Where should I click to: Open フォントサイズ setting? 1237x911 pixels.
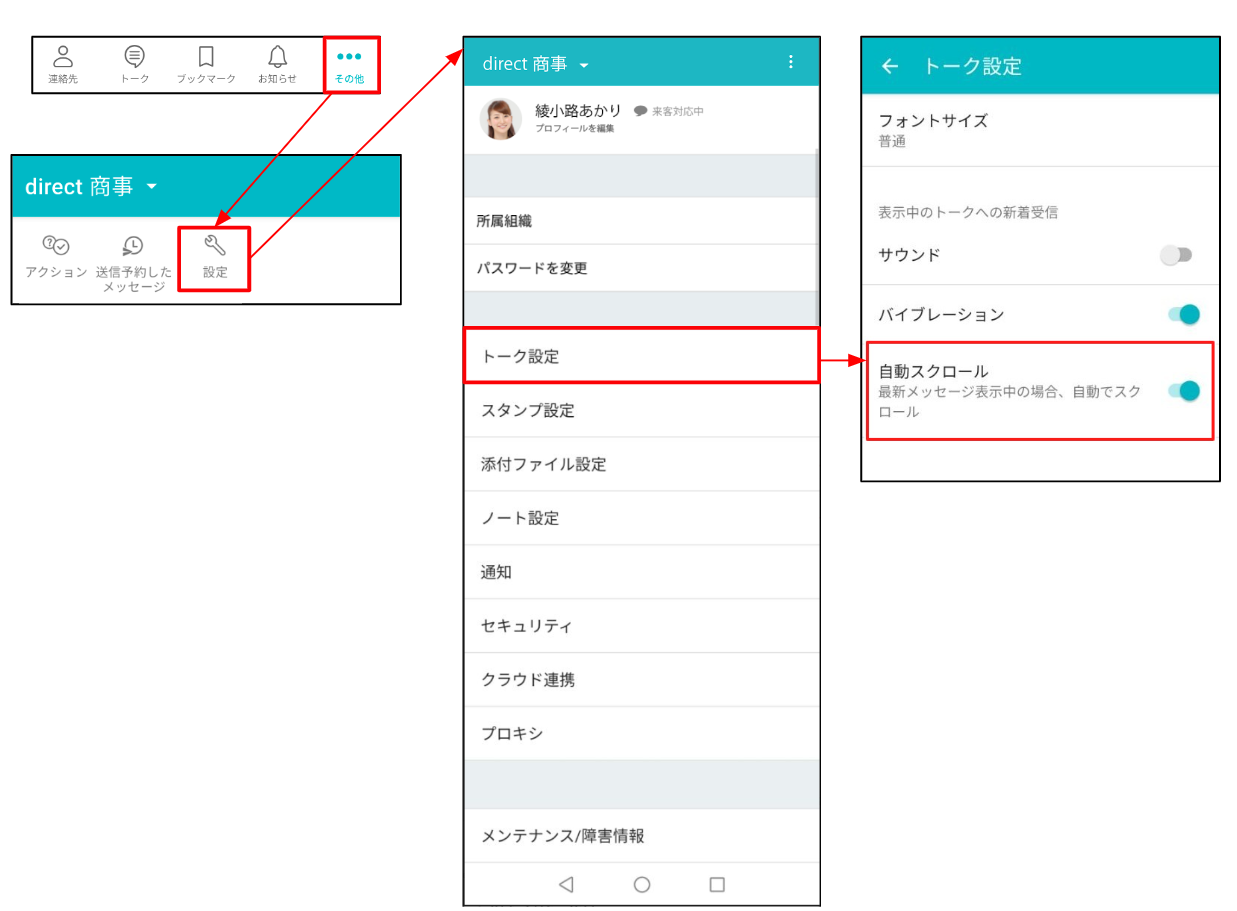tap(1040, 130)
